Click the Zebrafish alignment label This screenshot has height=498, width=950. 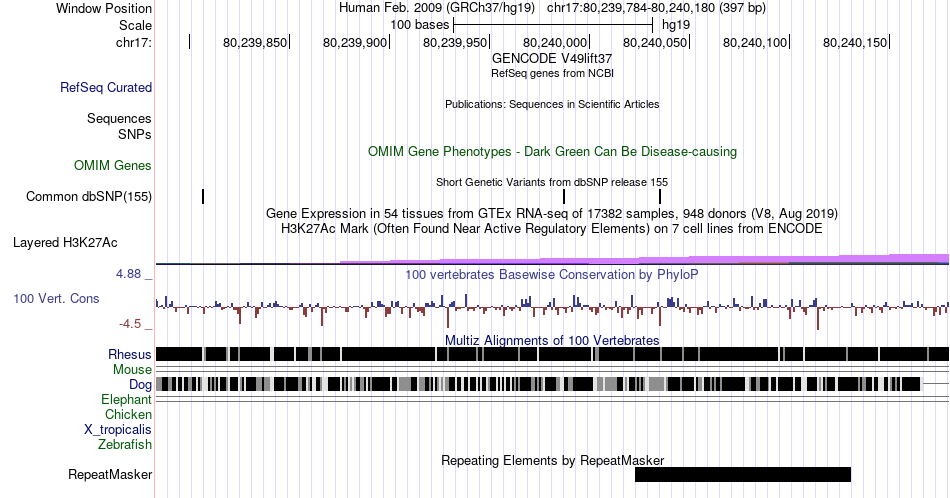(125, 444)
